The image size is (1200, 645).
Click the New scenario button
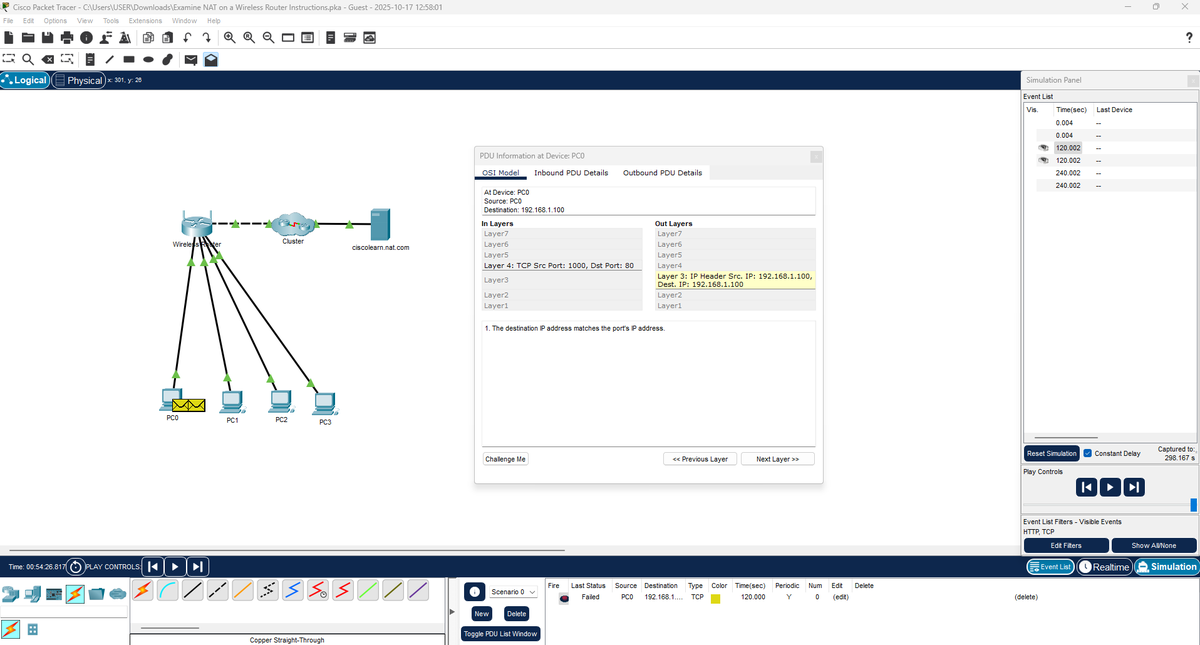(481, 614)
